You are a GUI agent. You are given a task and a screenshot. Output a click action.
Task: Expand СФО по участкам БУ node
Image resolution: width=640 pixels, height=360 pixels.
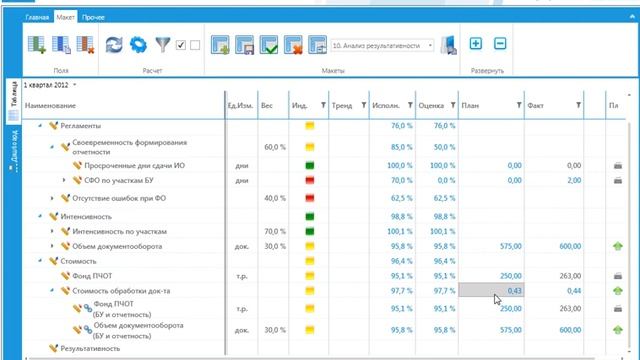(64, 180)
